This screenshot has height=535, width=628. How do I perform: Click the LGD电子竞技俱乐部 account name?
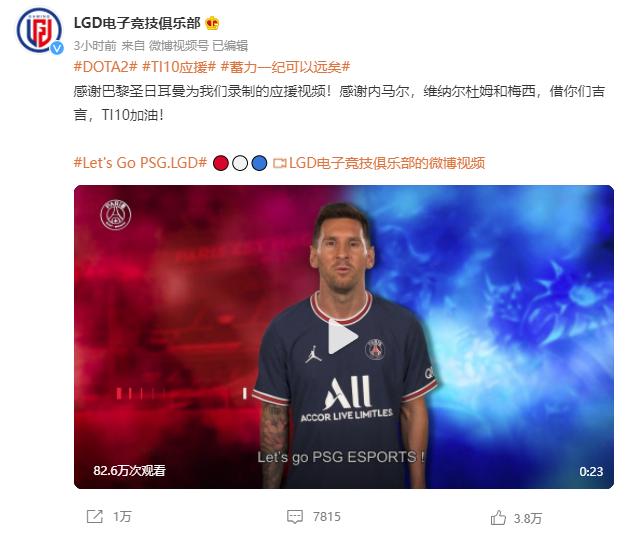(x=137, y=23)
